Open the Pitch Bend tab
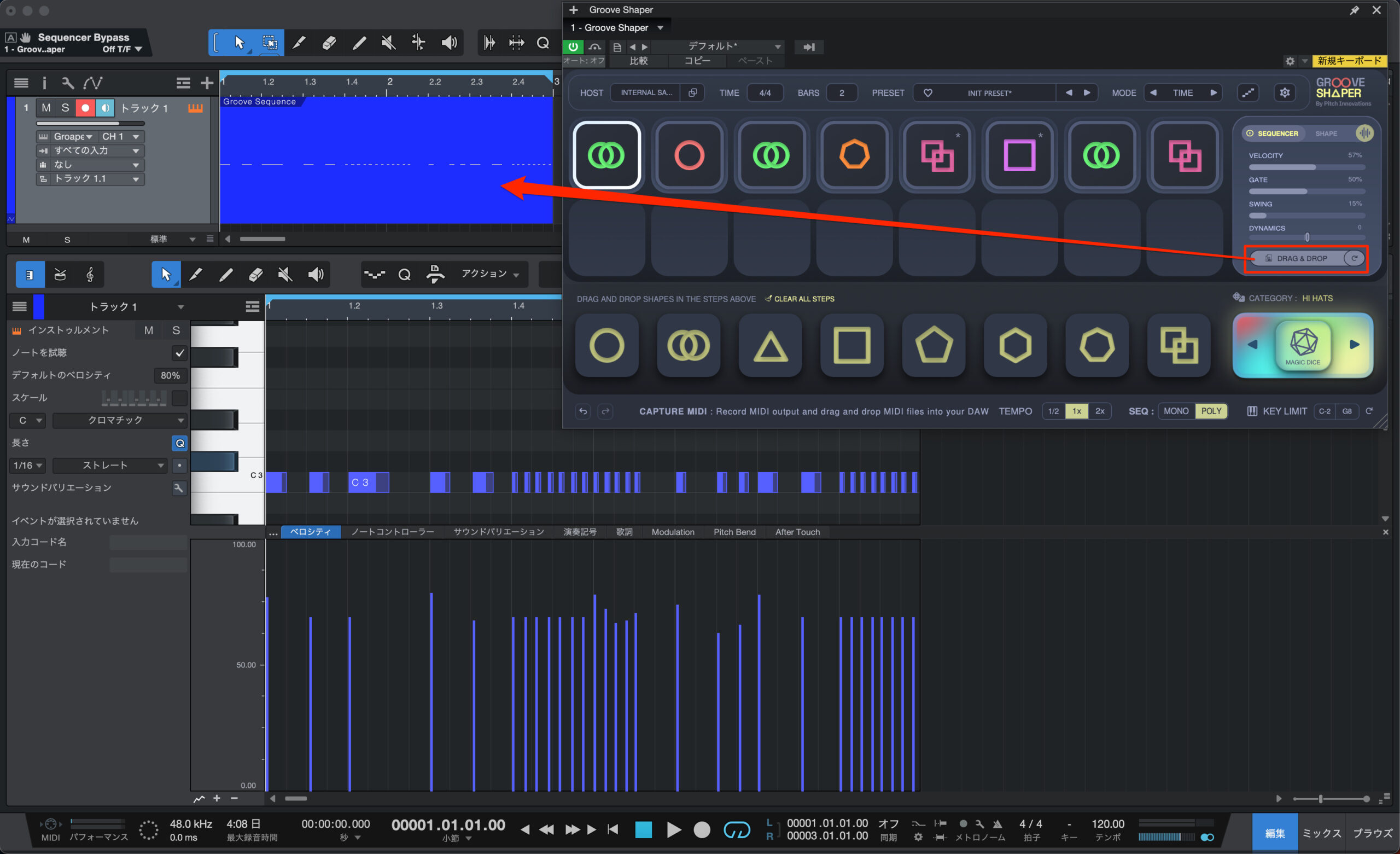 click(734, 532)
